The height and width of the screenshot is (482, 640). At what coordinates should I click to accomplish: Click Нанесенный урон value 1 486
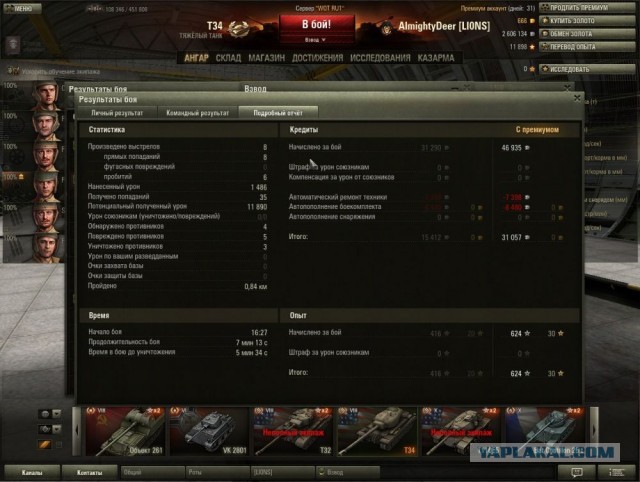coord(259,187)
